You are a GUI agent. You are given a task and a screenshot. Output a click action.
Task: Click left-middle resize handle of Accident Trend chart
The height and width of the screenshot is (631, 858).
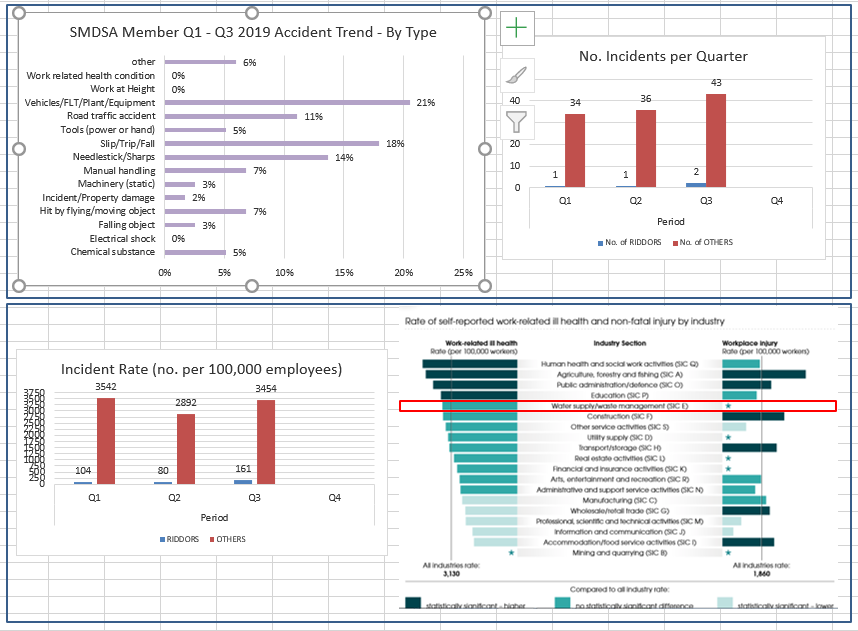tap(17, 149)
